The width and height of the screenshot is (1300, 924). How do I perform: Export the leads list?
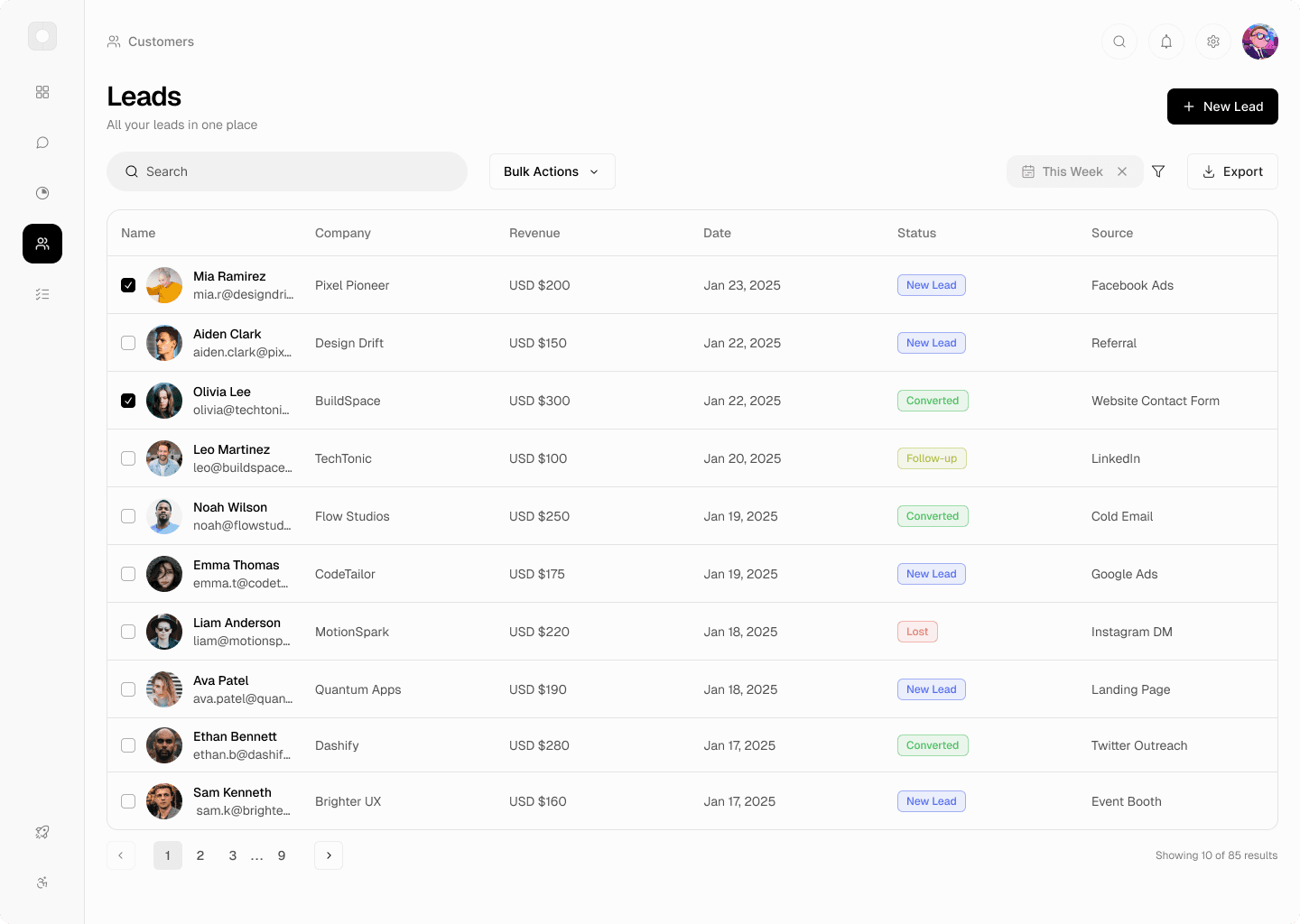1232,171
